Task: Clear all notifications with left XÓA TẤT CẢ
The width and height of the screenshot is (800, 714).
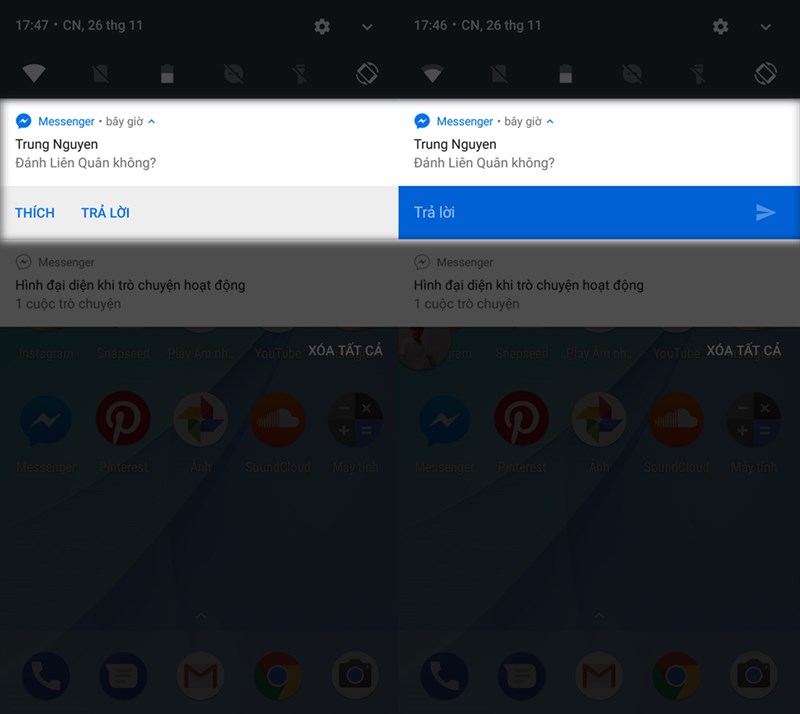Action: (x=345, y=351)
